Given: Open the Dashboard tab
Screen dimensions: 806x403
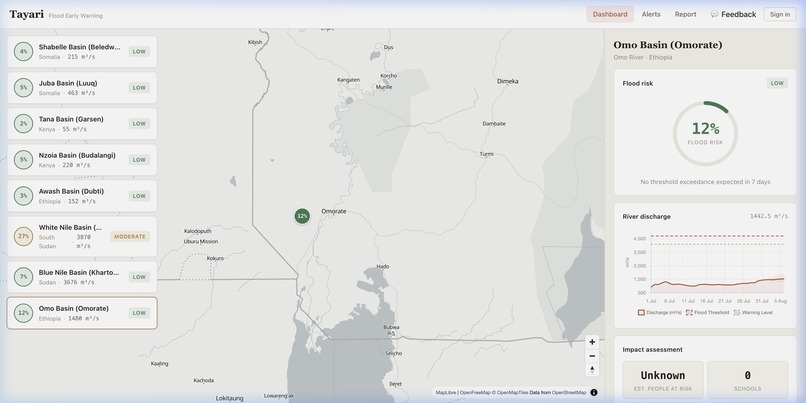Looking at the screenshot, I should [x=610, y=14].
